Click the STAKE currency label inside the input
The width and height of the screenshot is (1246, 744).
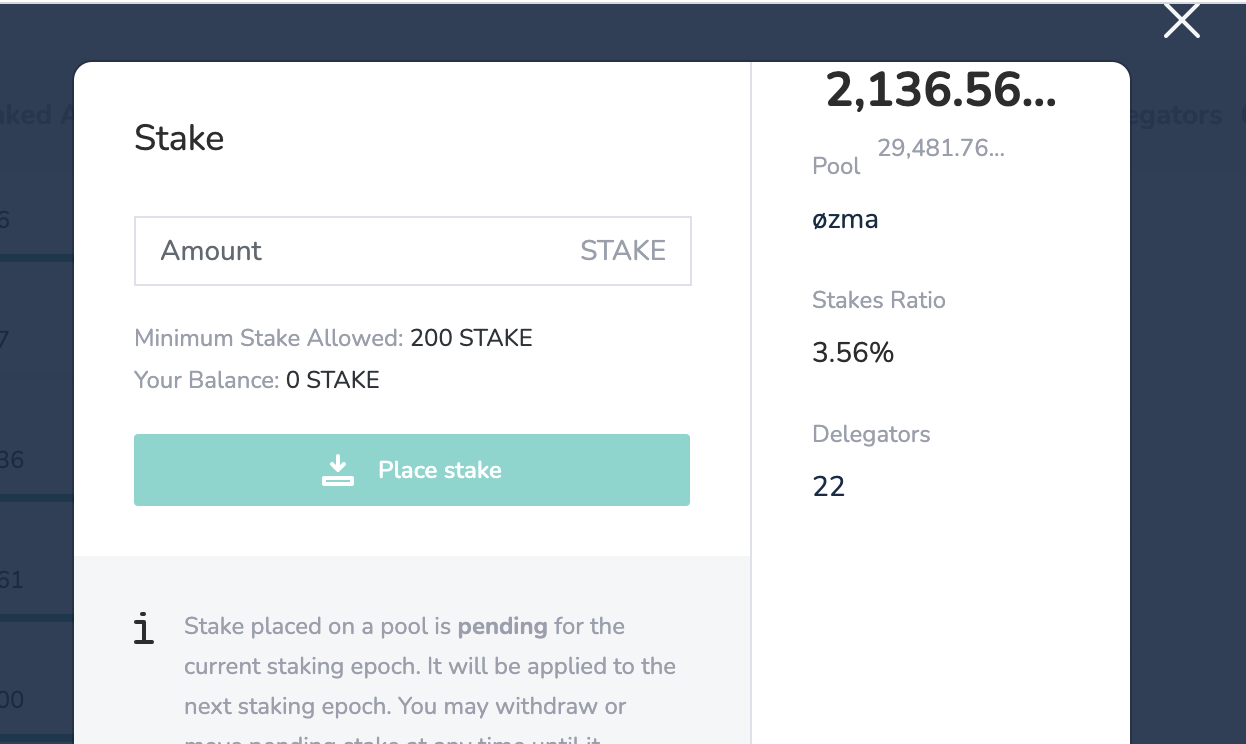pyautogui.click(x=623, y=251)
